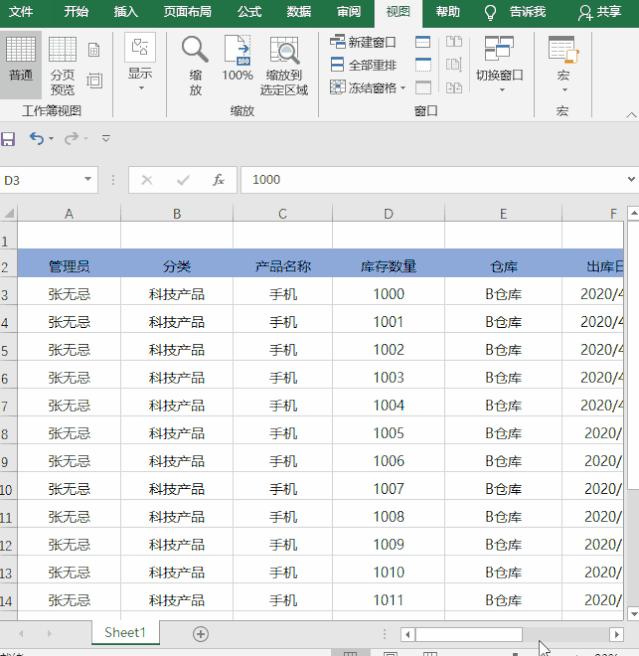The width and height of the screenshot is (639, 656).
Task: Click the Zoom (缩放) magnifier icon
Action: pyautogui.click(x=195, y=64)
